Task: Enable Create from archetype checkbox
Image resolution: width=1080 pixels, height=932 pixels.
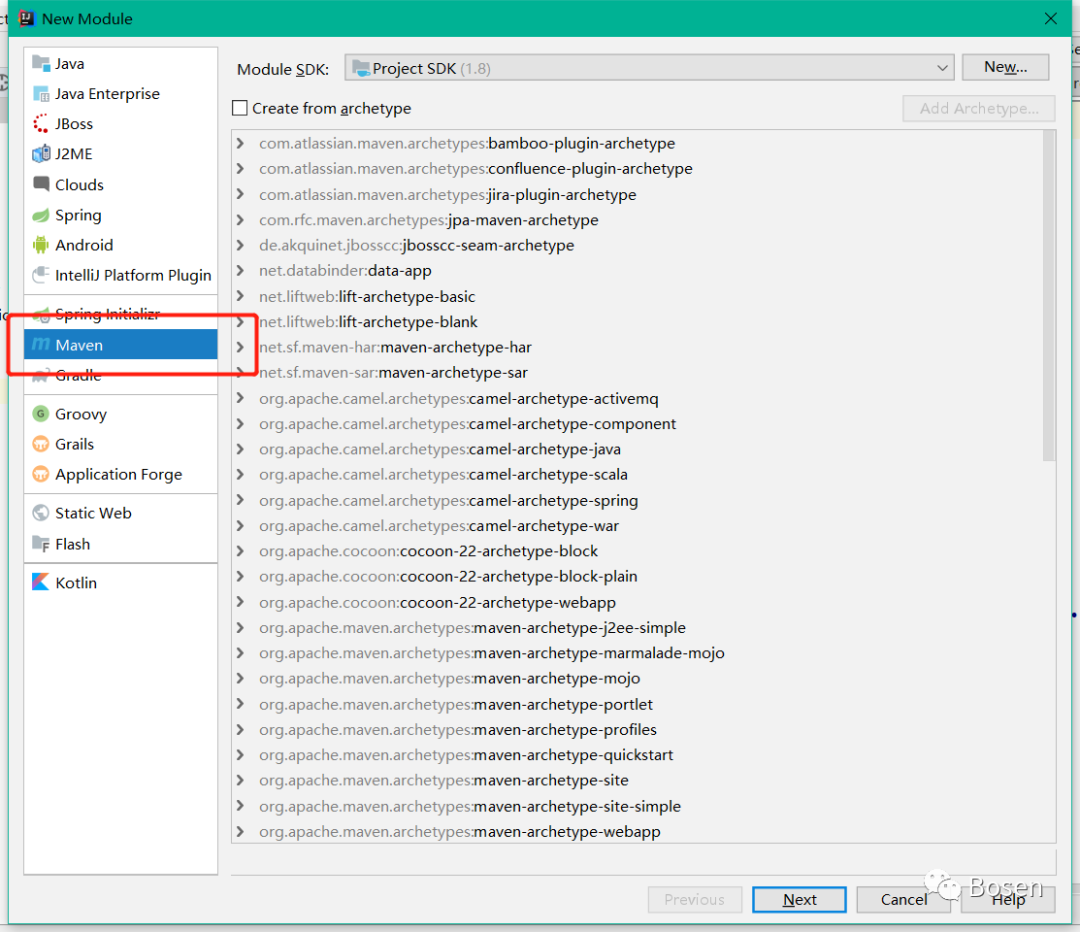Action: [240, 108]
